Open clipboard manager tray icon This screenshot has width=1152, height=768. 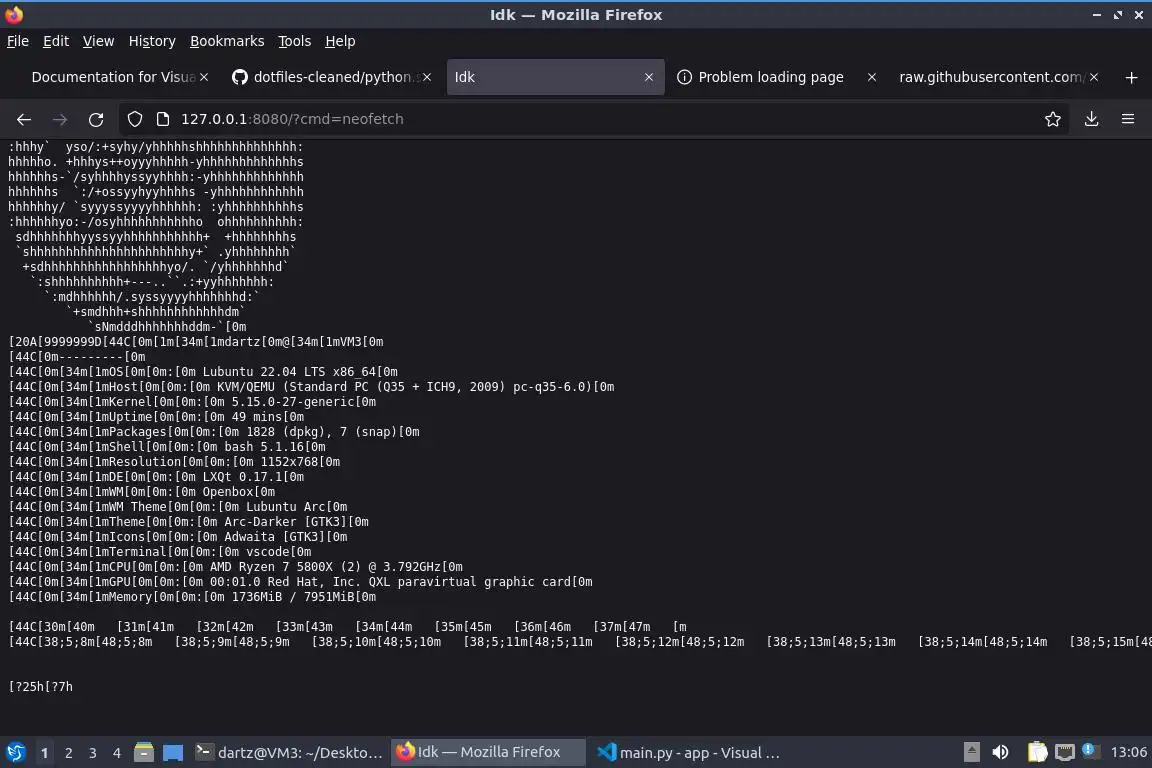(x=1037, y=753)
